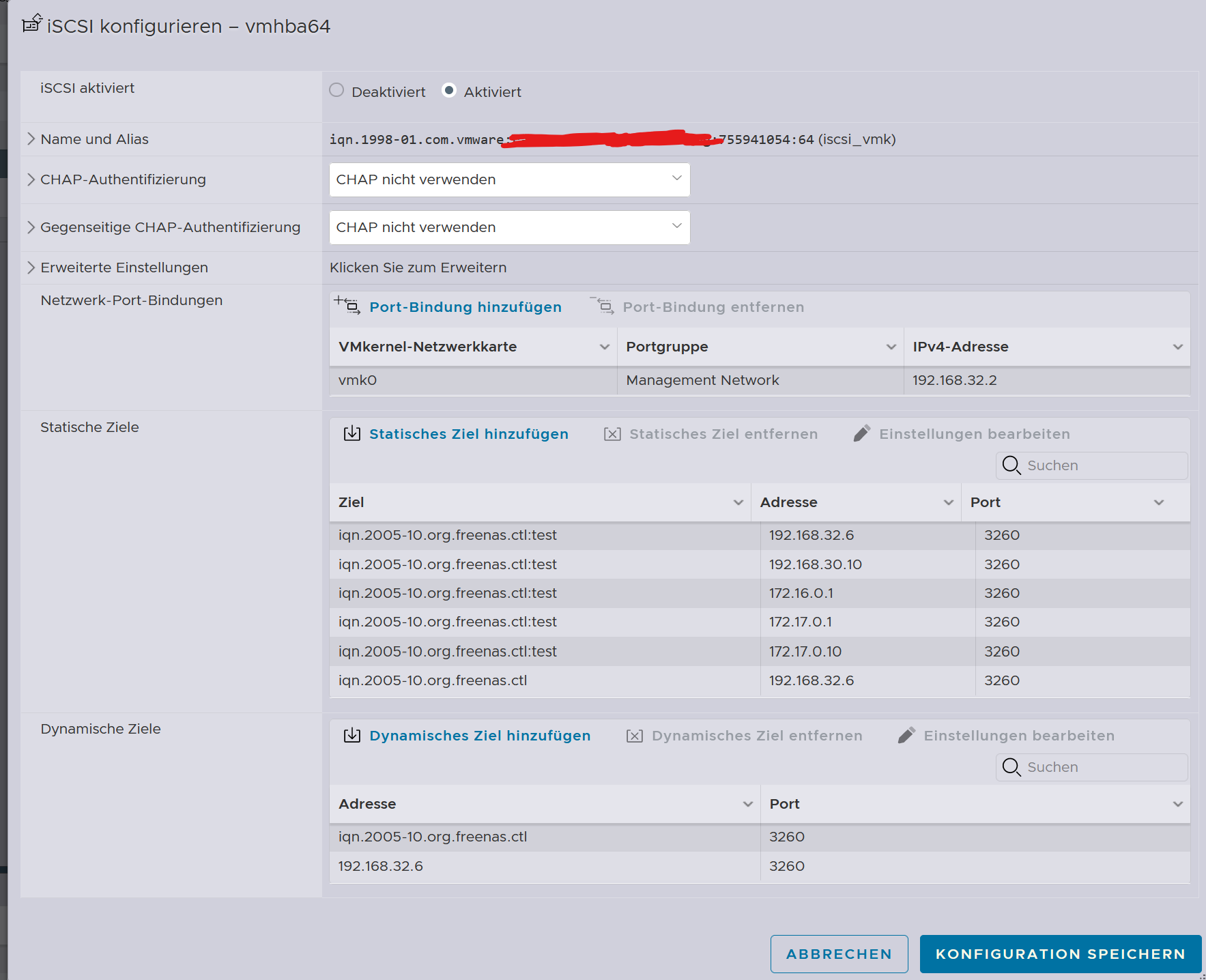
Task: Expand the Name und Alias section
Action: [x=31, y=139]
